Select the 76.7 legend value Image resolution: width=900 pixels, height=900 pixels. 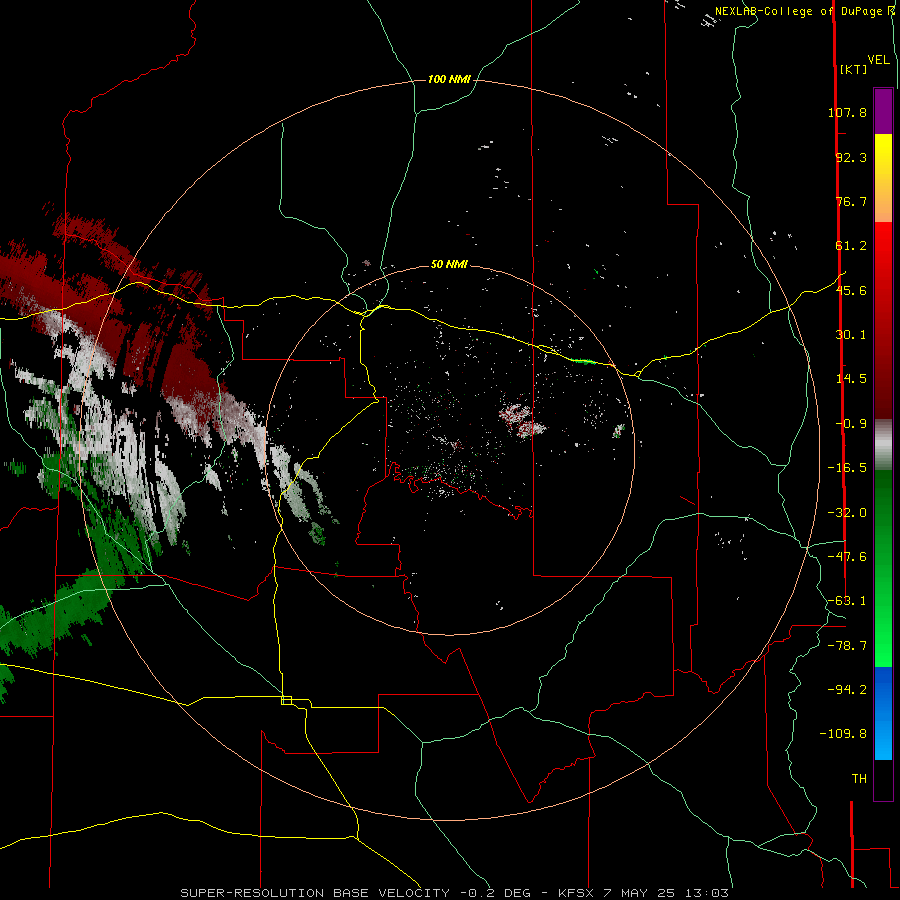851,201
